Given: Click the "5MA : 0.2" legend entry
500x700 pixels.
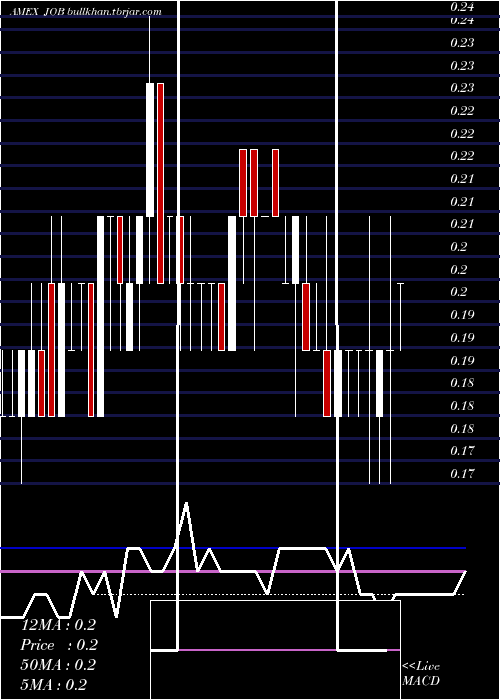Looking at the screenshot, I should [54, 684].
